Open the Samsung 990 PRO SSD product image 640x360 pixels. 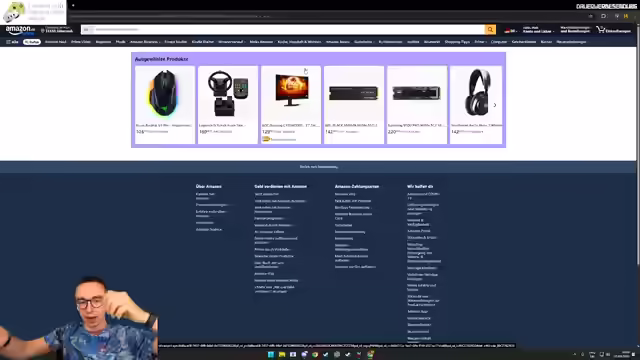coord(417,94)
